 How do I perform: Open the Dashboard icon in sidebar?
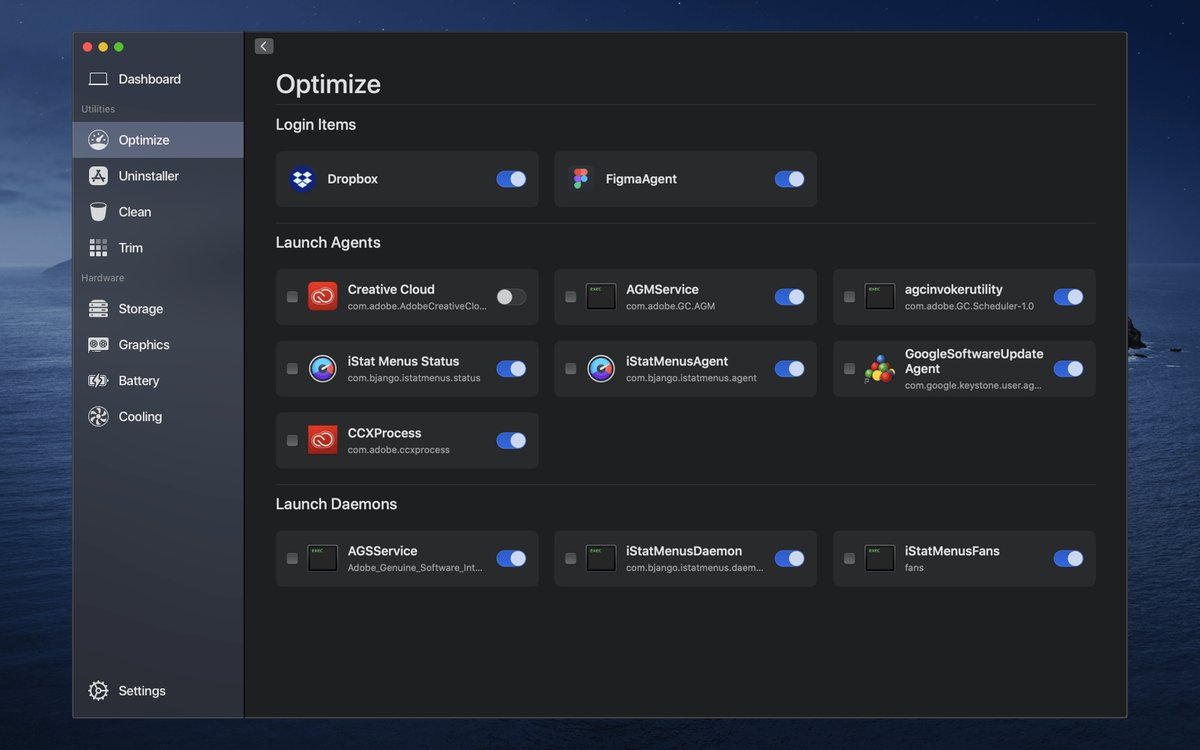98,79
